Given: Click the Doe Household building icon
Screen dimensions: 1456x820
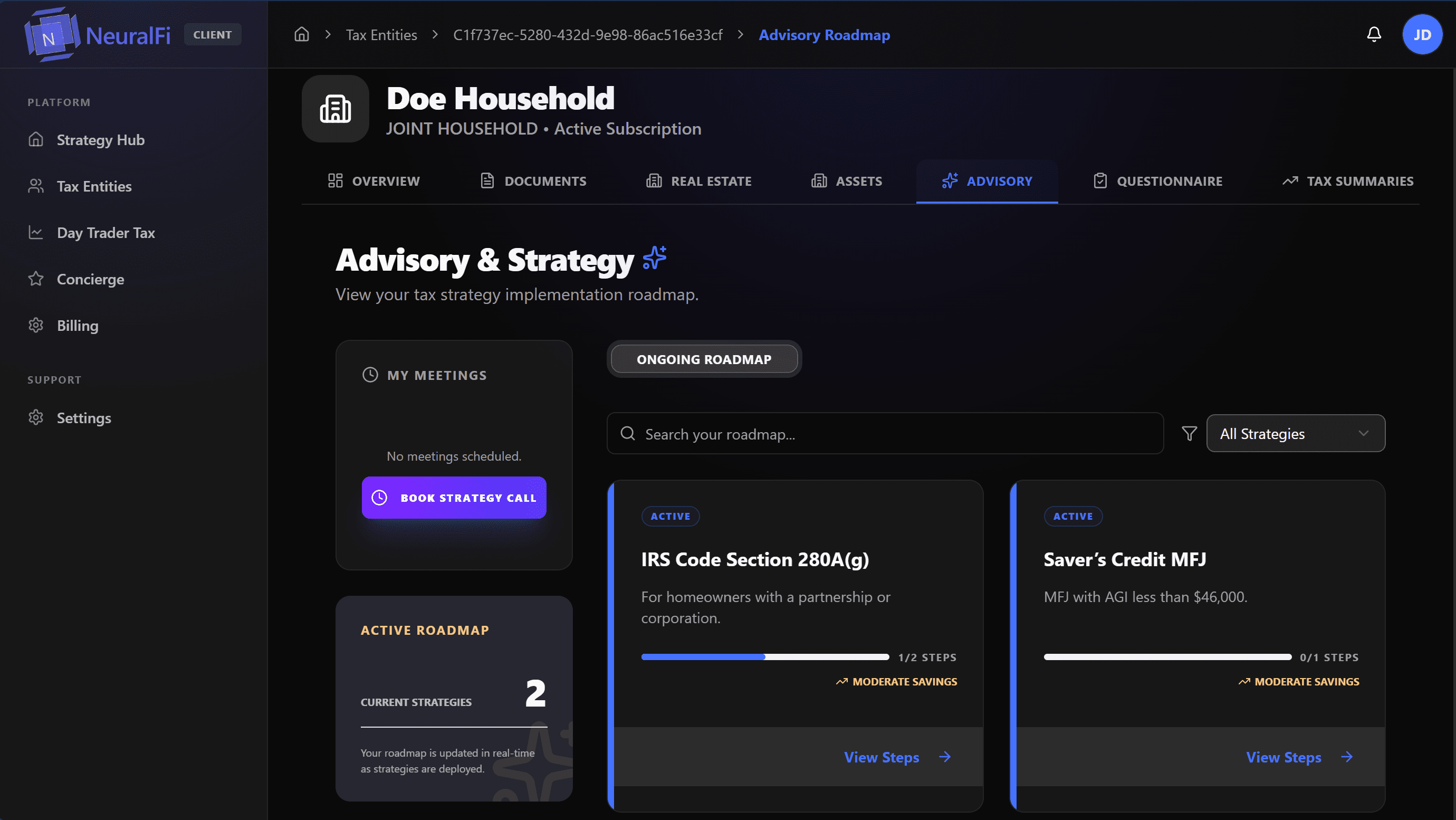Looking at the screenshot, I should [335, 109].
